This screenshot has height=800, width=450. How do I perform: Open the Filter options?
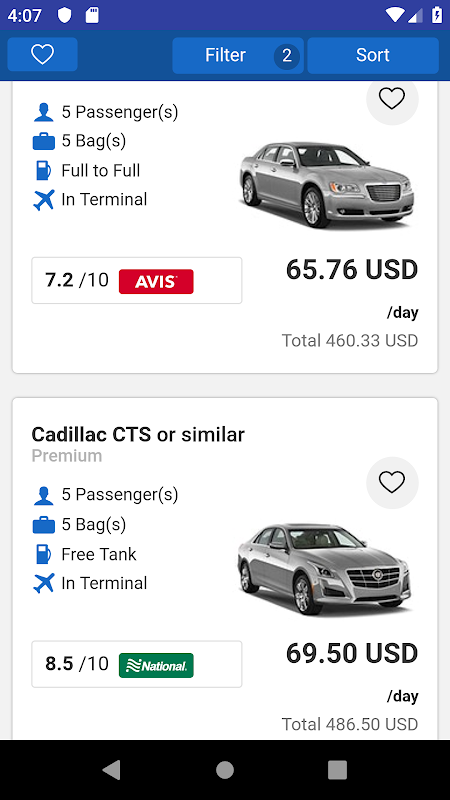pos(238,55)
